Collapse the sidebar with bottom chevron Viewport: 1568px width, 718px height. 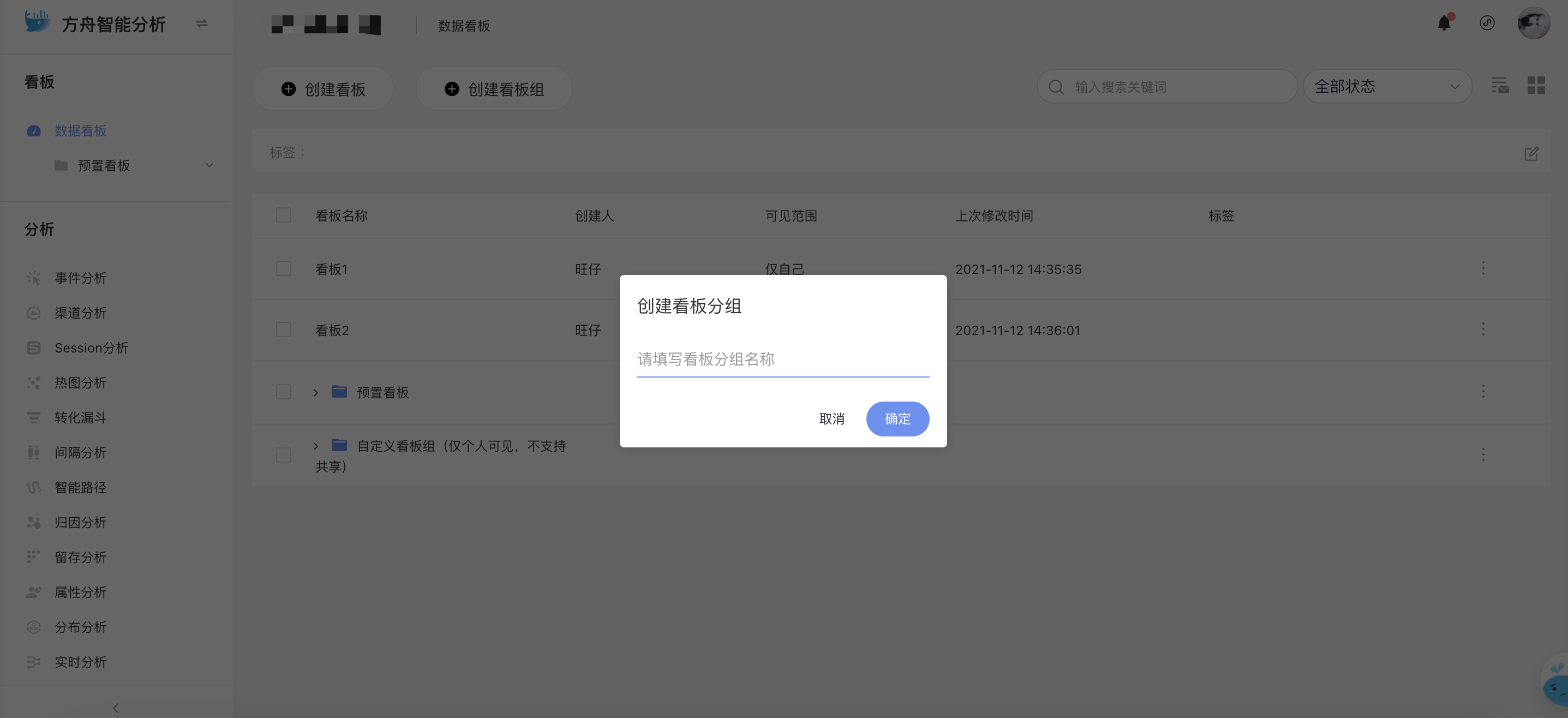click(x=116, y=708)
